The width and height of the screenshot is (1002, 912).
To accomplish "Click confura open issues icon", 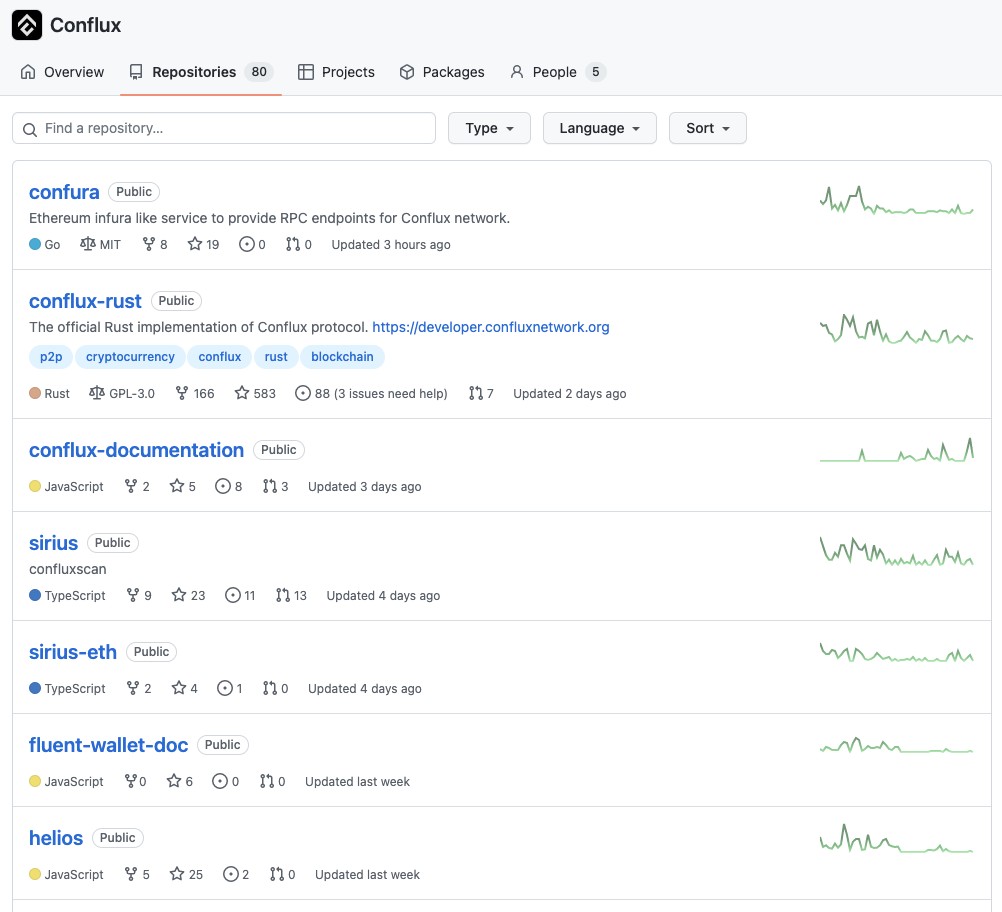I will (247, 244).
